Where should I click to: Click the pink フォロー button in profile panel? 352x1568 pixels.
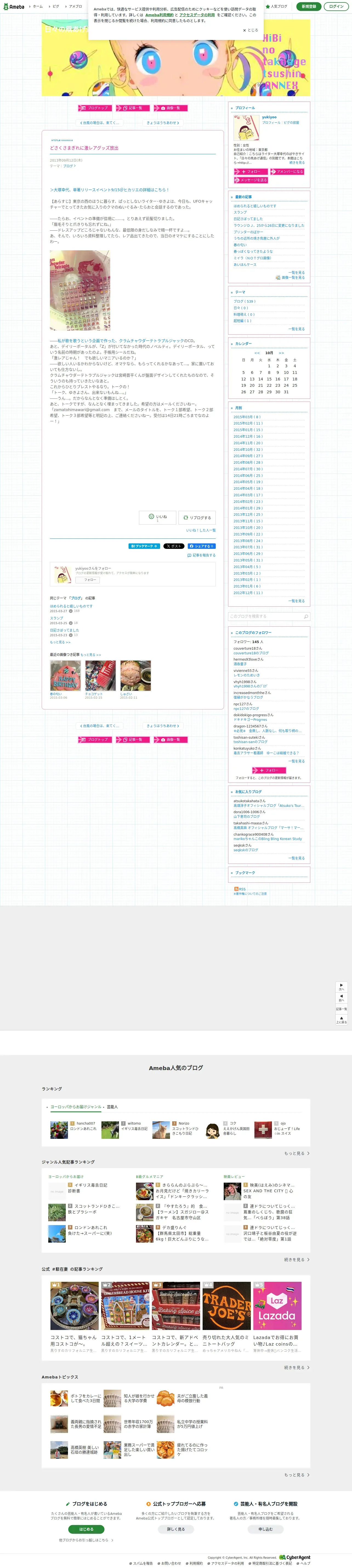250,172
